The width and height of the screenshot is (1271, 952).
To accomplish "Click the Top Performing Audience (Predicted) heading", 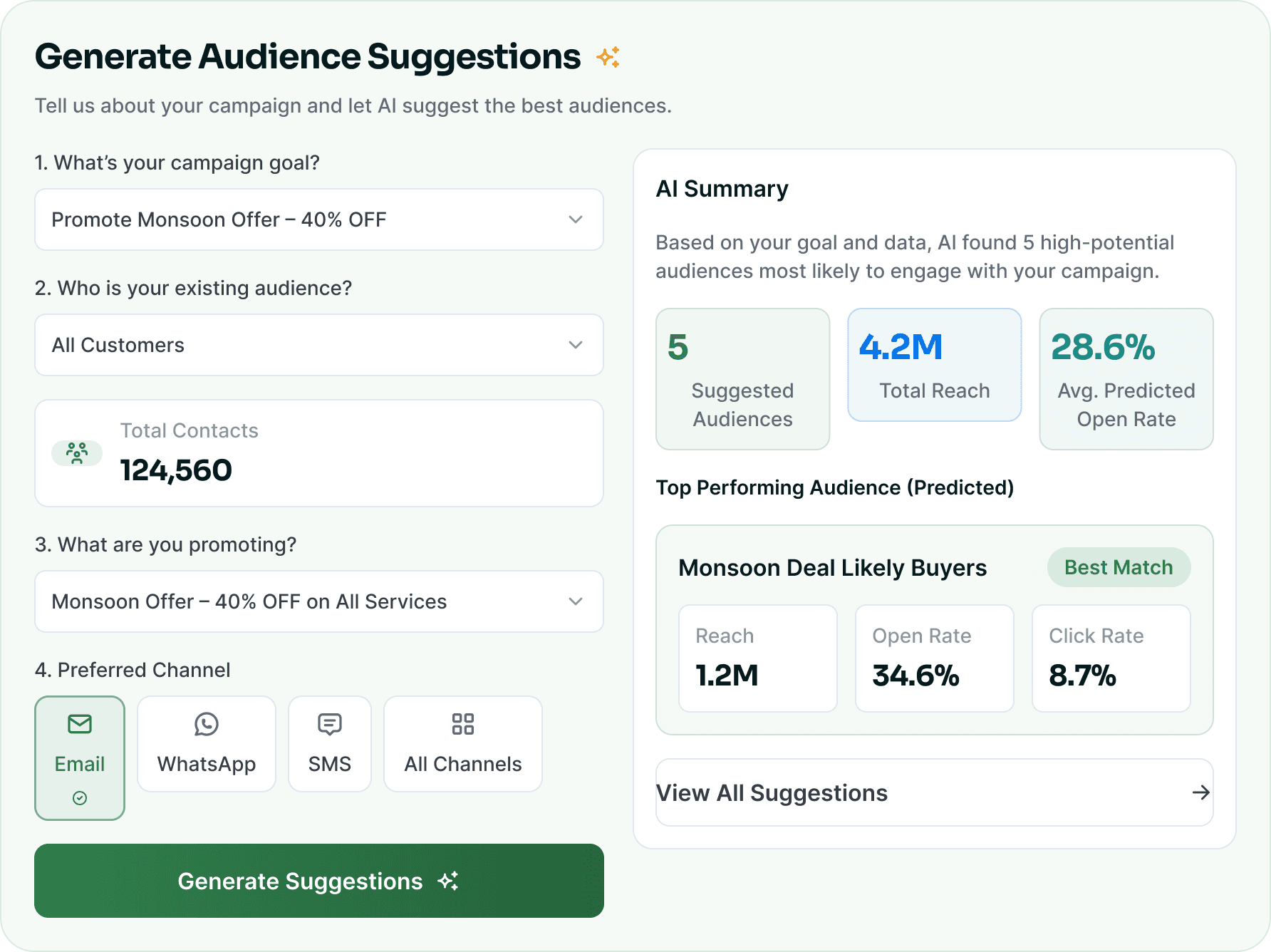I will tap(834, 487).
